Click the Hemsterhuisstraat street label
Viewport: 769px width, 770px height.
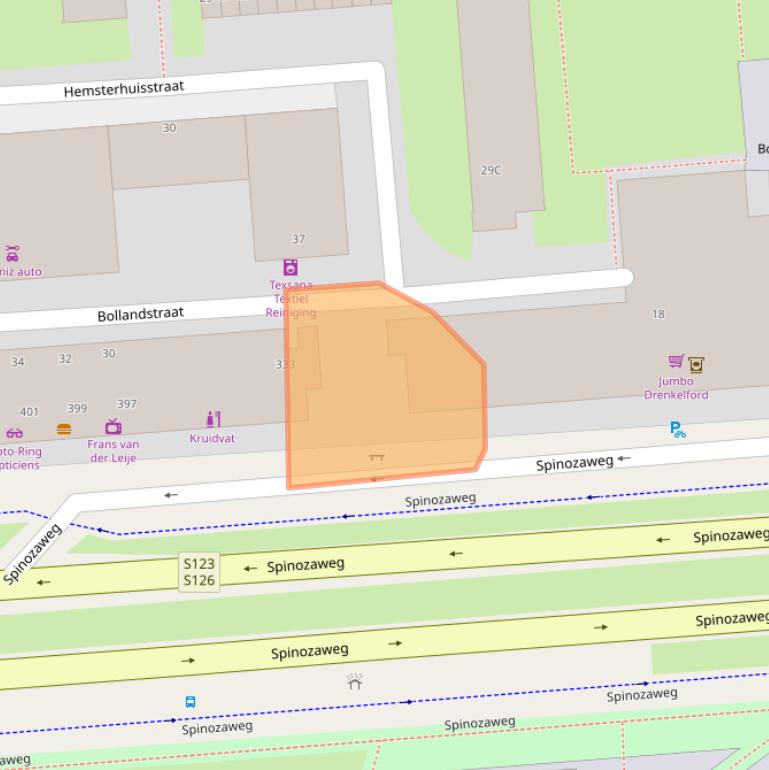124,90
